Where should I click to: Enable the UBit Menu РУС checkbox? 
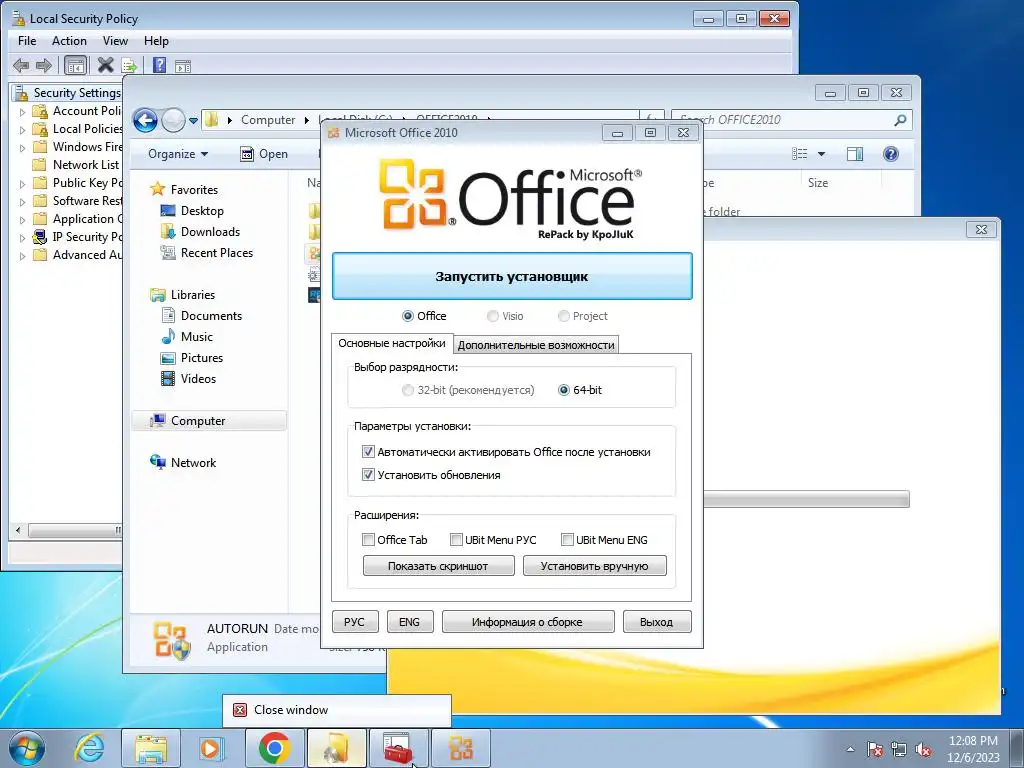[x=456, y=539]
